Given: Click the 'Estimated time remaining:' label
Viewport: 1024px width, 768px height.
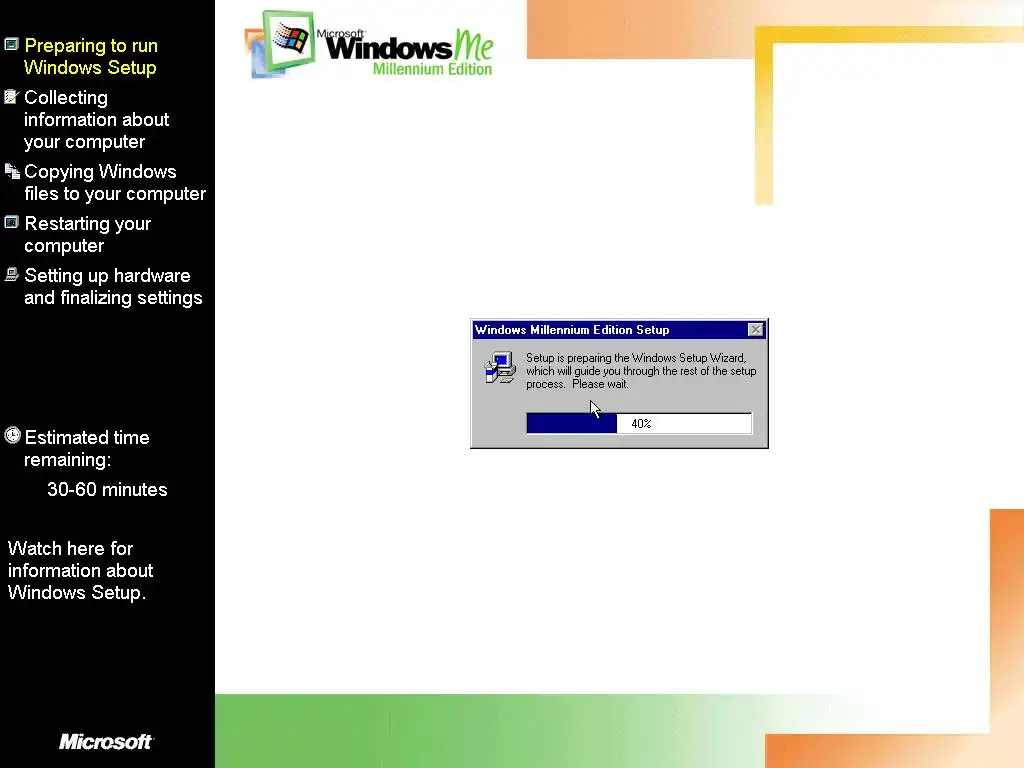Looking at the screenshot, I should [87, 448].
